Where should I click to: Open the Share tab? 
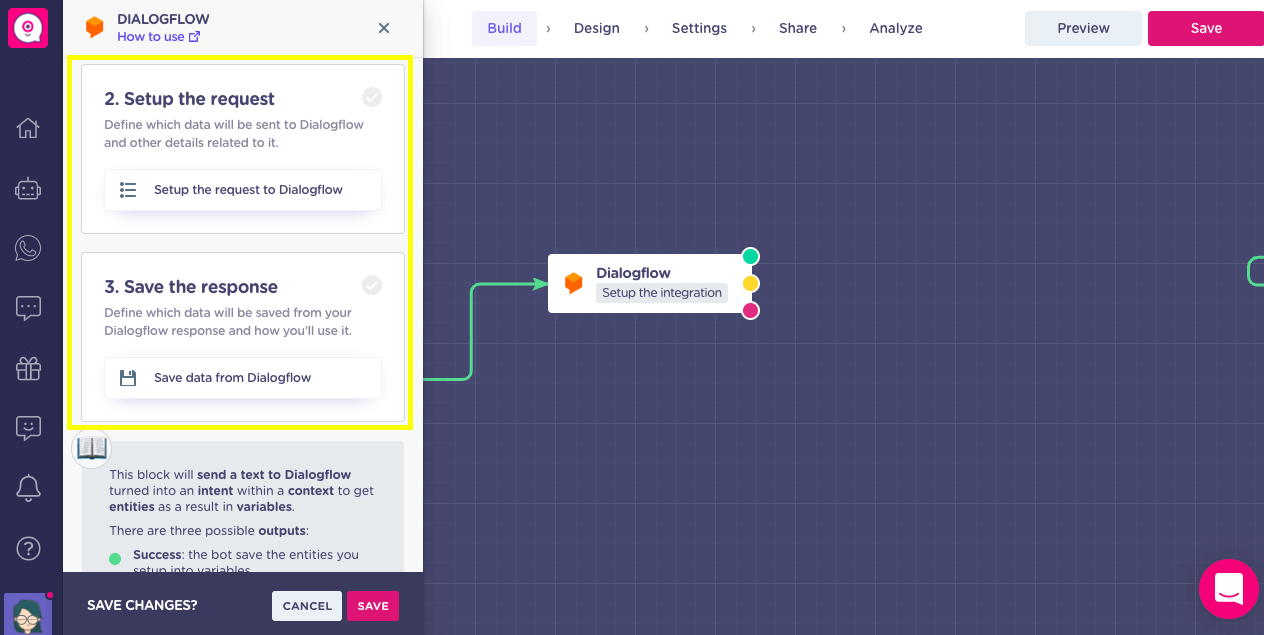[x=798, y=28]
